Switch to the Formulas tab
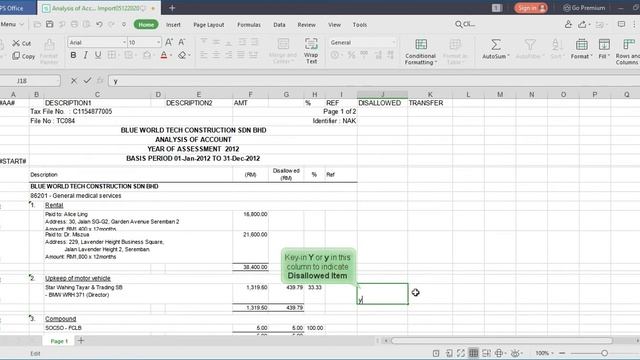Viewport: 640px width, 360px height. [x=249, y=25]
